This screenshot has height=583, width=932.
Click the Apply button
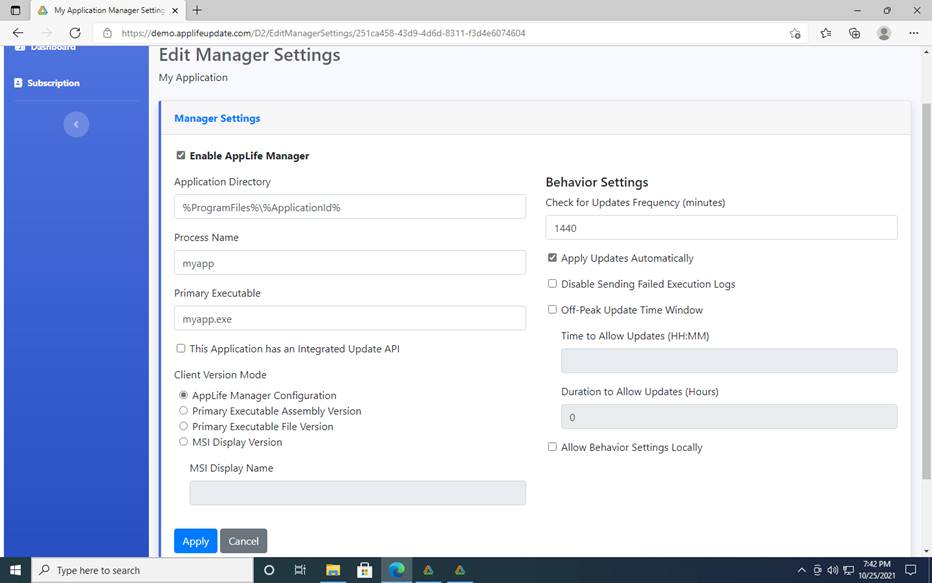[x=196, y=541]
